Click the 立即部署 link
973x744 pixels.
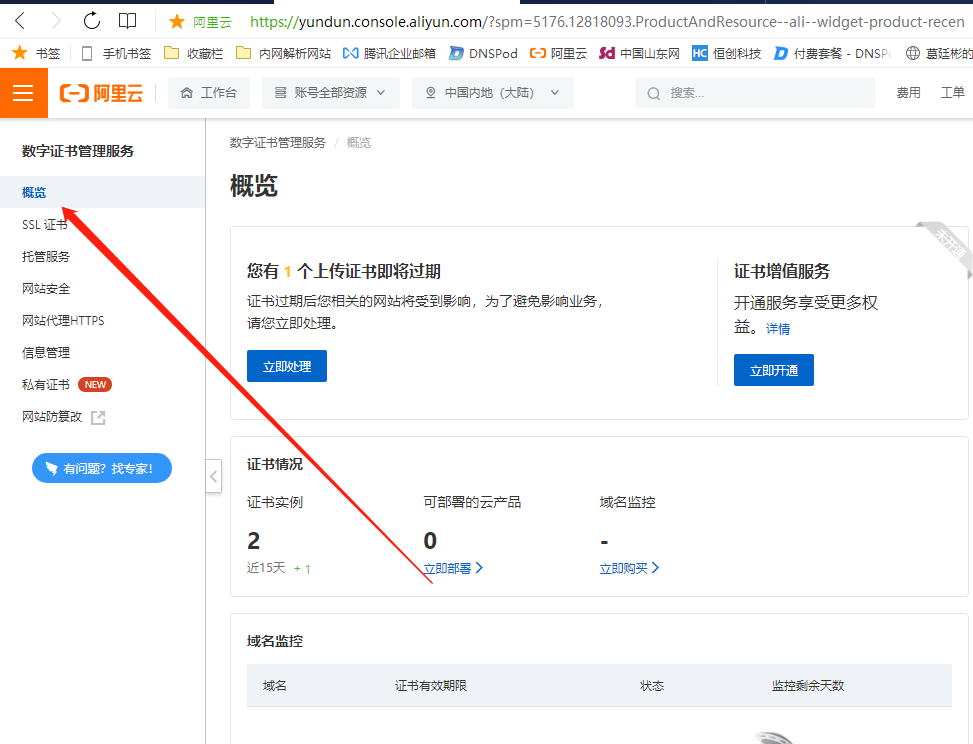coord(452,568)
